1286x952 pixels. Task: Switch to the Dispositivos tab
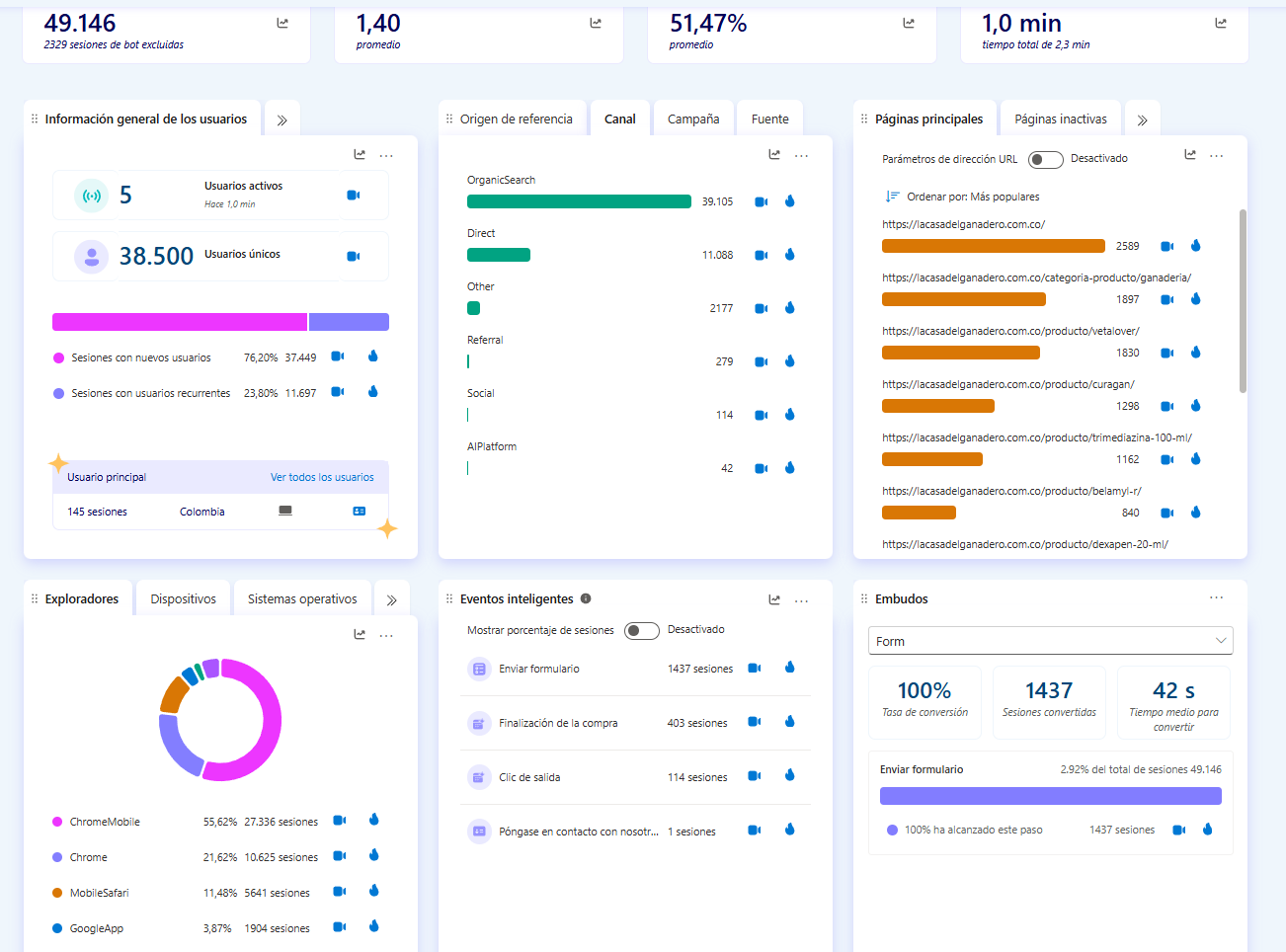[184, 599]
